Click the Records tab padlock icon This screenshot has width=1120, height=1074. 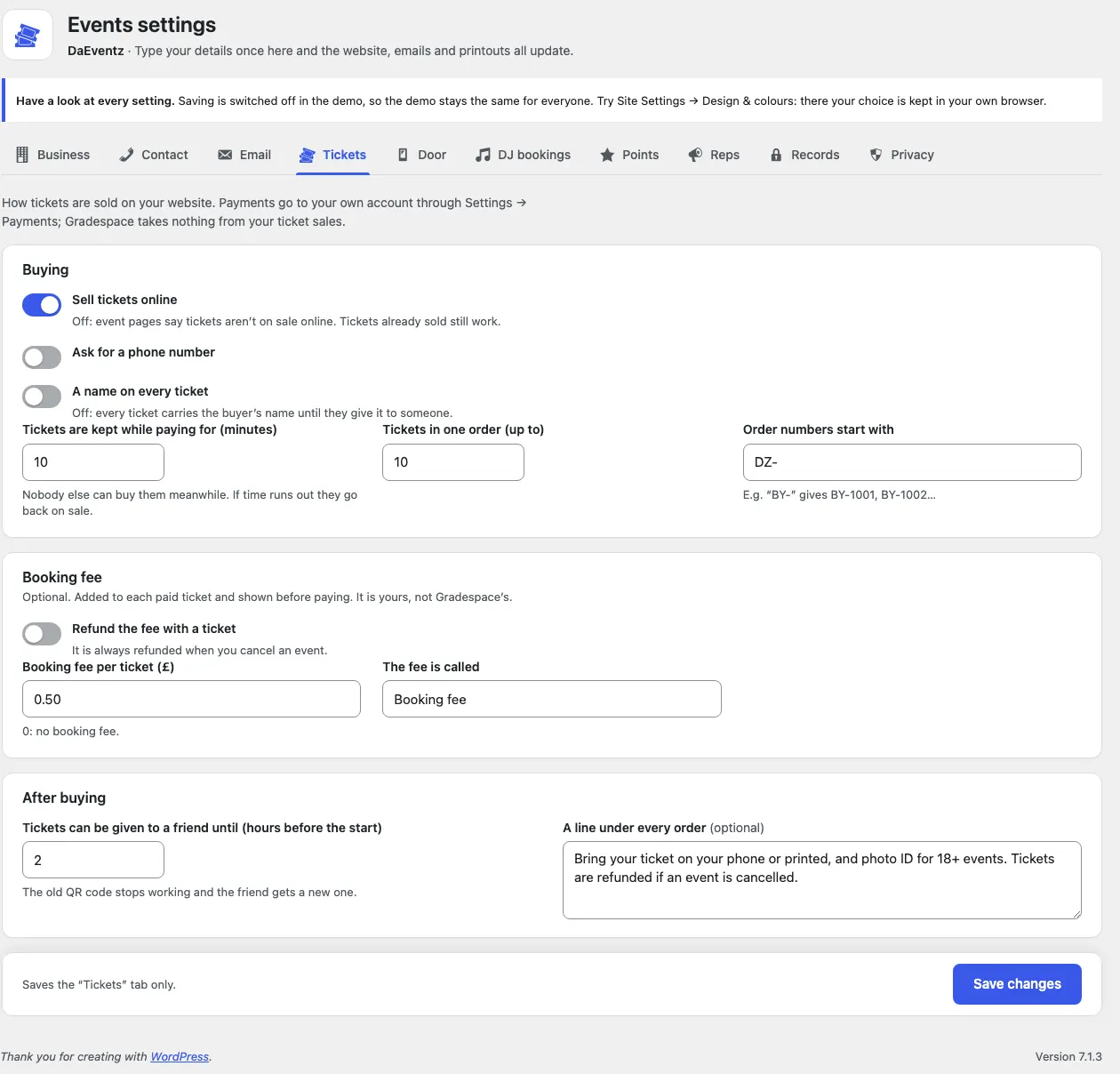pos(776,155)
